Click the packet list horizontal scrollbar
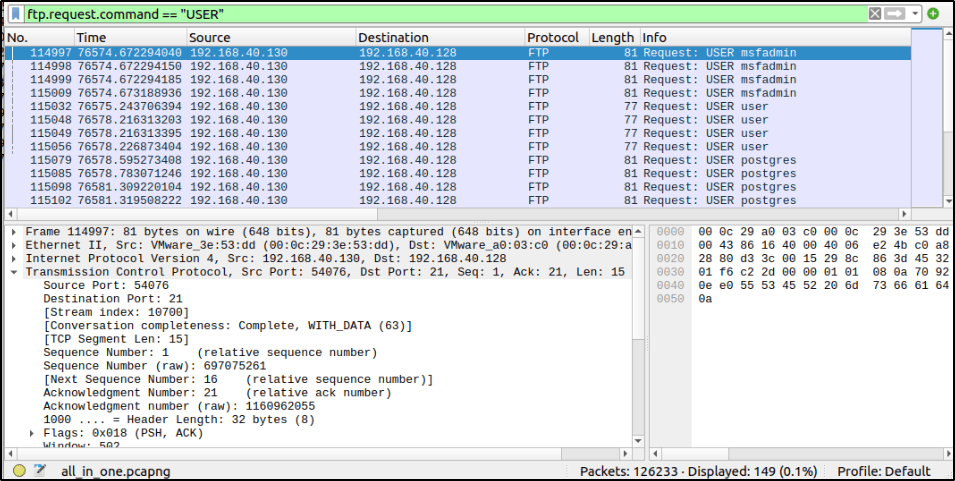 click(450, 214)
